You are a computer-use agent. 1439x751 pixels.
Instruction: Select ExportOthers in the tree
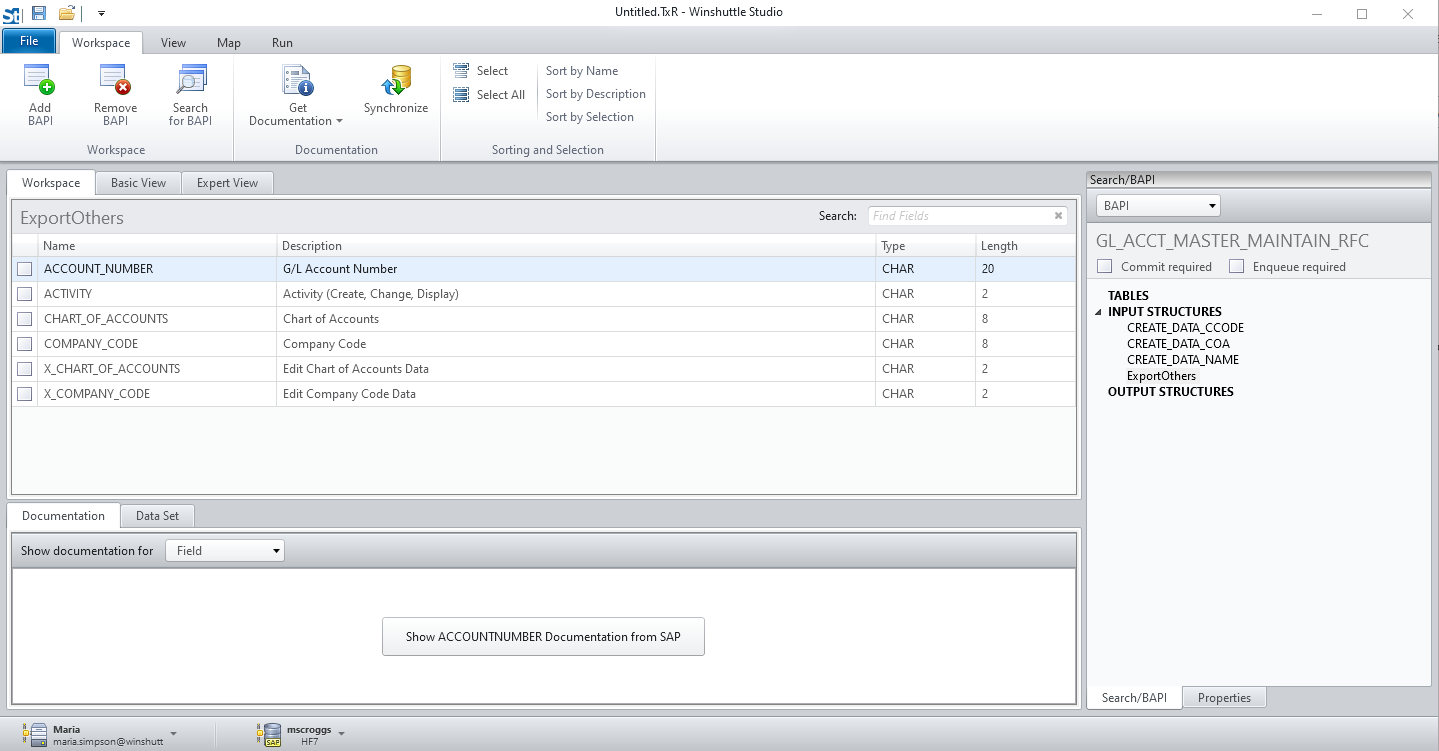click(1161, 376)
